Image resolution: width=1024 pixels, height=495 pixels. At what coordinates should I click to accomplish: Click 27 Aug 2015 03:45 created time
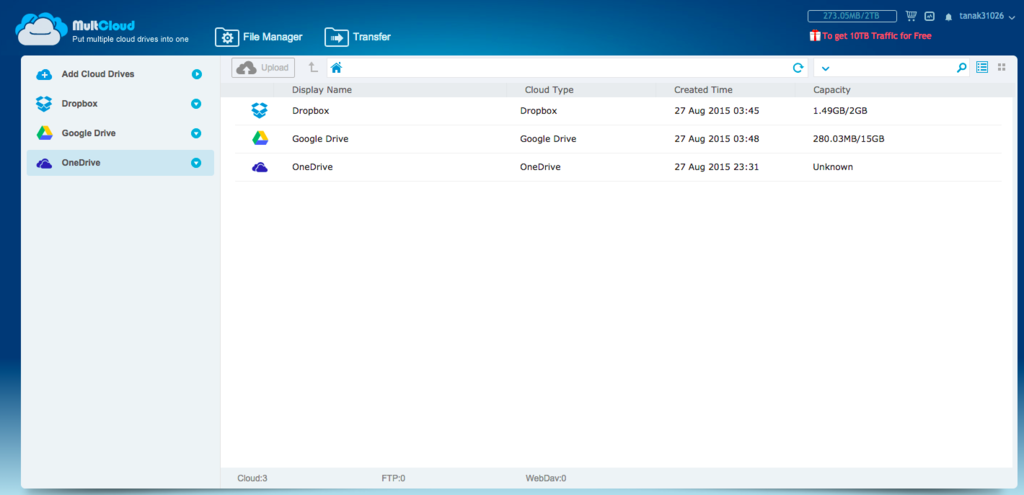click(717, 111)
